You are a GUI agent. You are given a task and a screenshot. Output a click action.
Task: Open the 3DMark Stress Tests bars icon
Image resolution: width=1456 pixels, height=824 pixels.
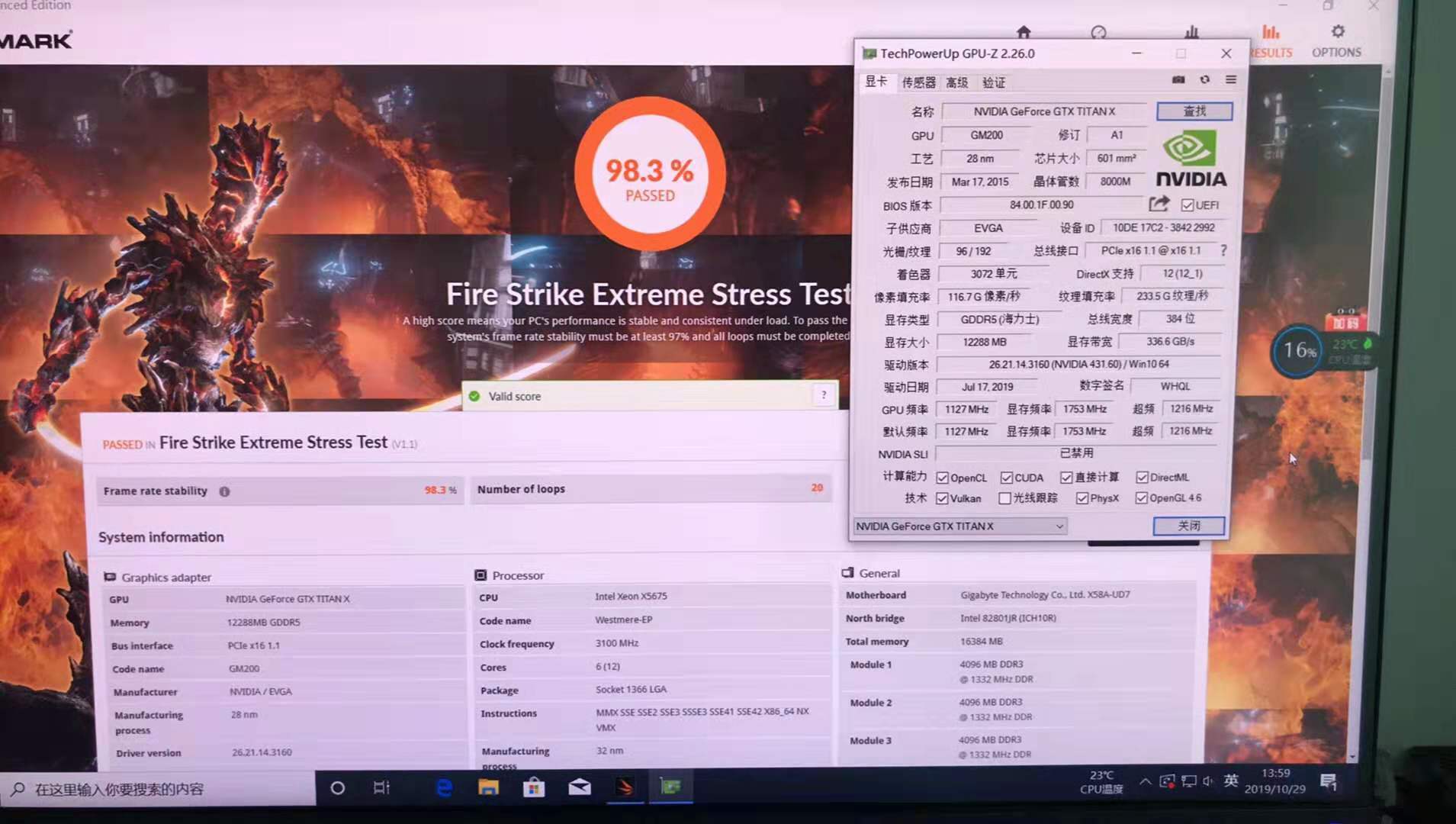[x=1191, y=32]
